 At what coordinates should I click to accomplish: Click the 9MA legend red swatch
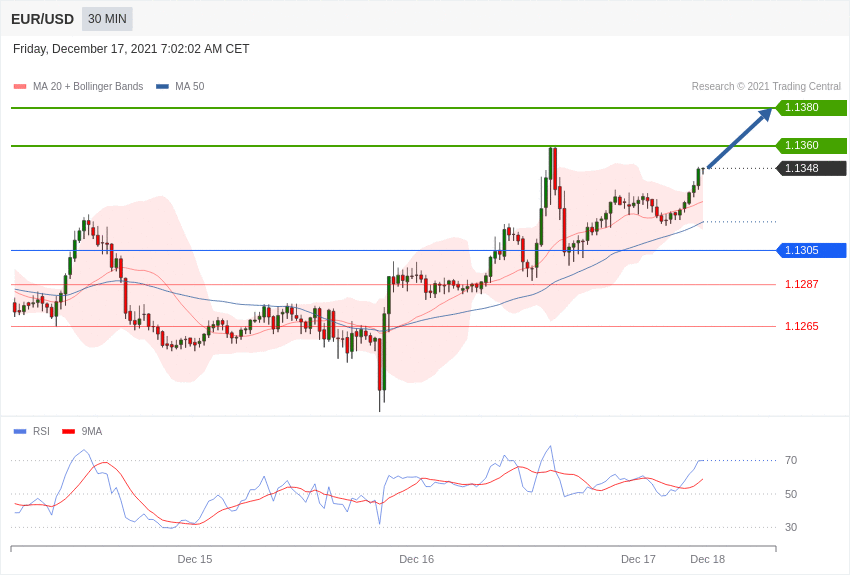pyautogui.click(x=68, y=432)
